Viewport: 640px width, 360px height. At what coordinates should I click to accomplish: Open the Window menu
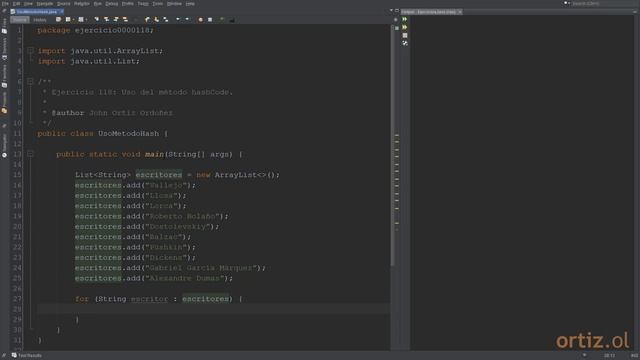(x=174, y=4)
